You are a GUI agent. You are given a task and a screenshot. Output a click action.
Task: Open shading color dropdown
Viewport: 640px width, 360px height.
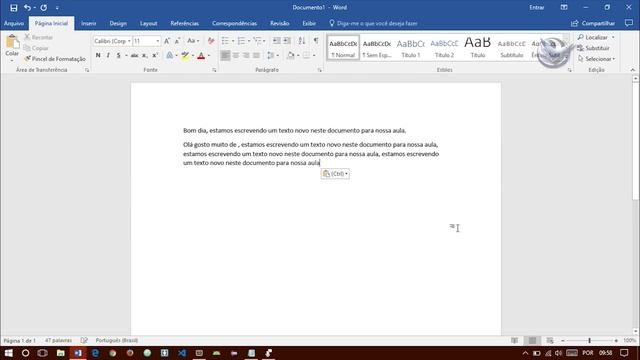(298, 56)
